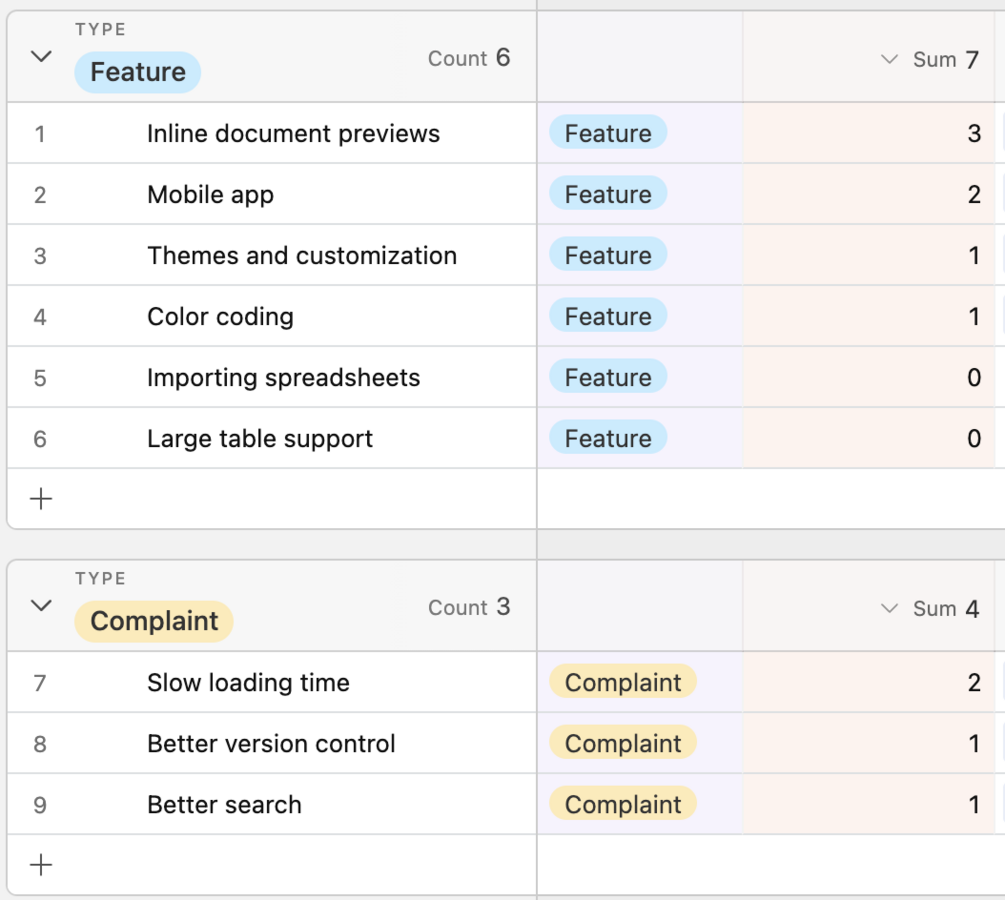Click the Feature group header tag
Screen dimensions: 1005x900
pos(138,72)
